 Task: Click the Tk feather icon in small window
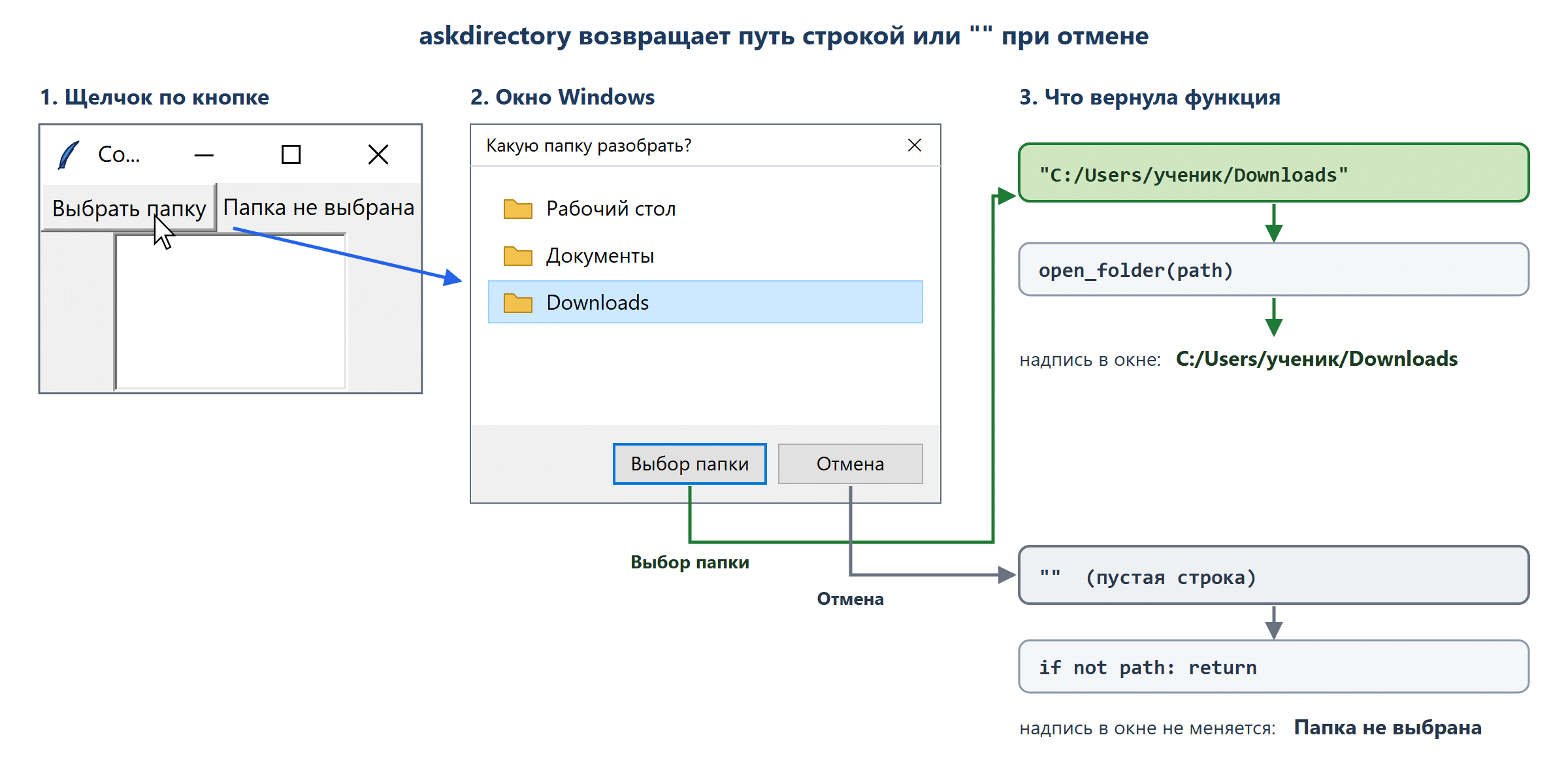point(69,155)
